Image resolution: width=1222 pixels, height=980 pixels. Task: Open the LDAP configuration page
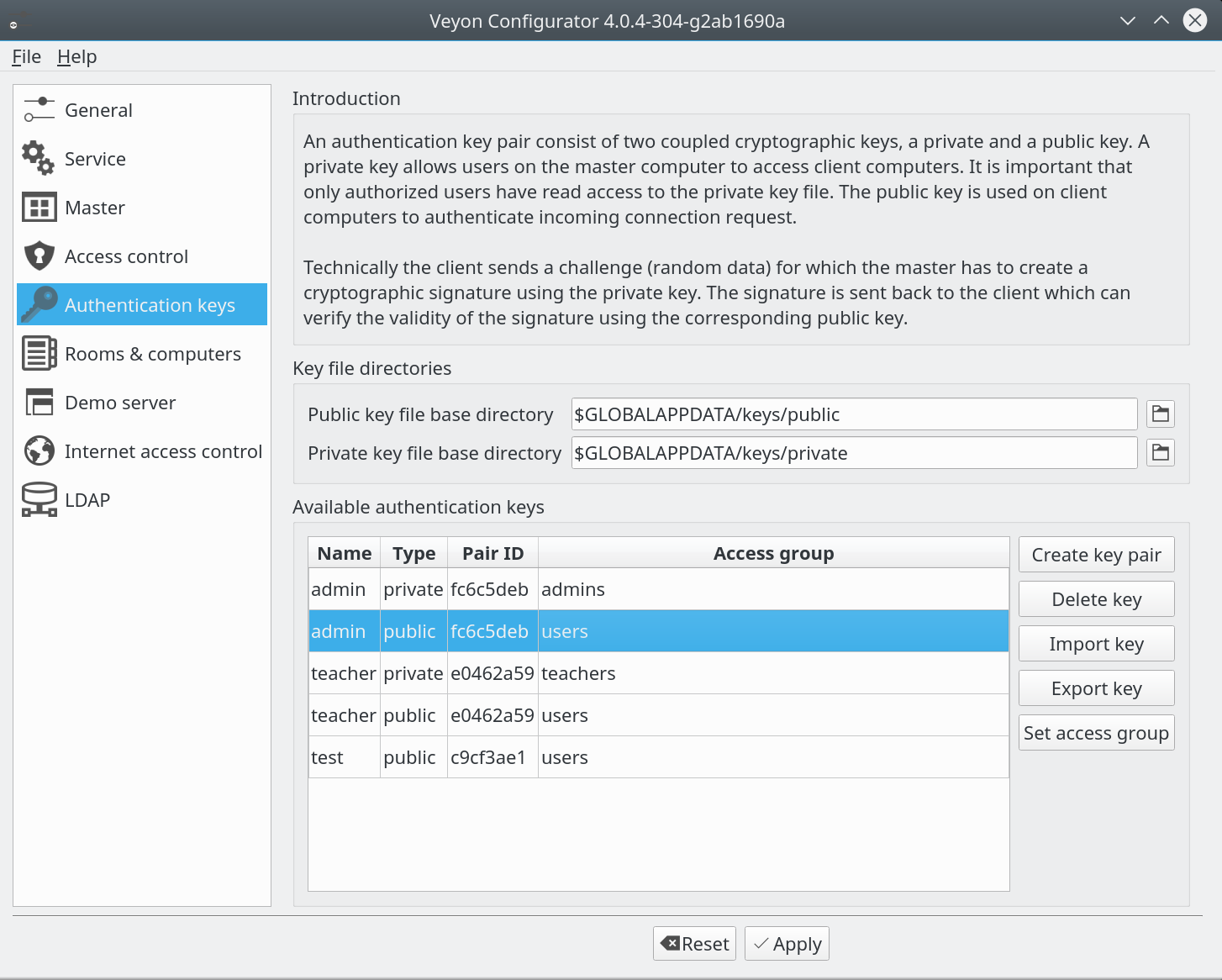[142, 500]
